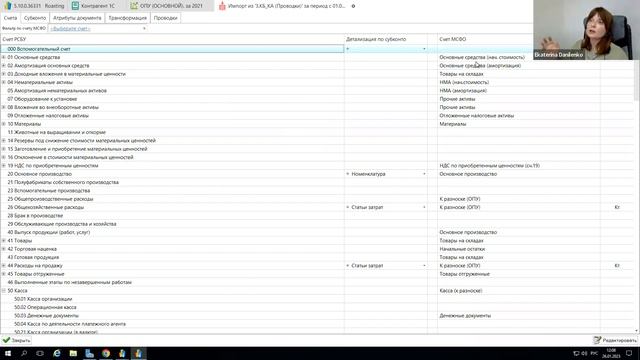Open the Субконто tab
640x360 pixels.
(35, 18)
